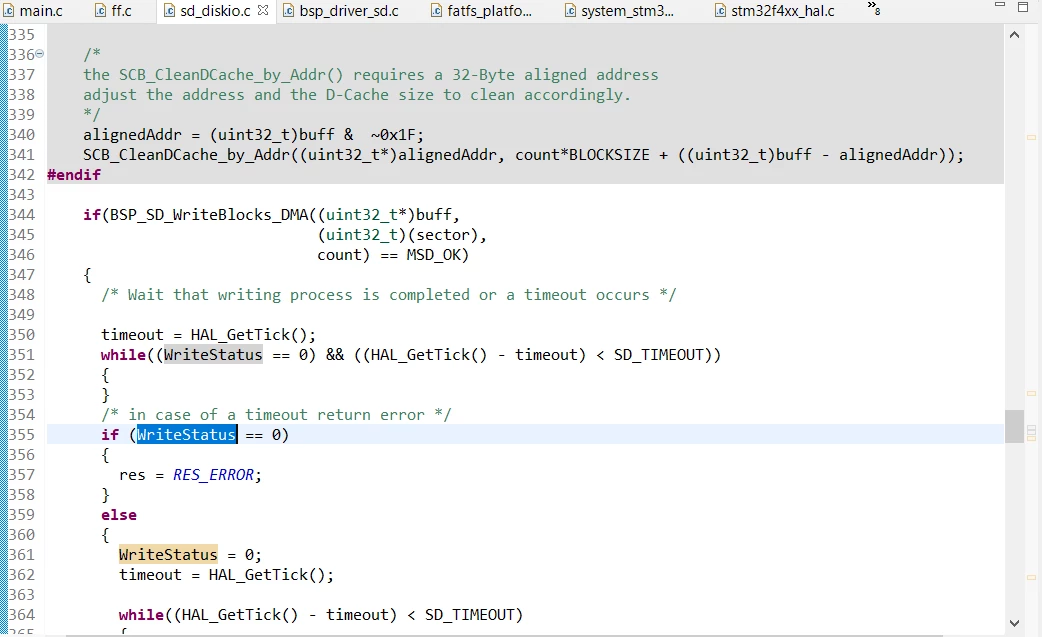1042x637 pixels.
Task: Click the sector argument on line 345
Action: click(443, 234)
